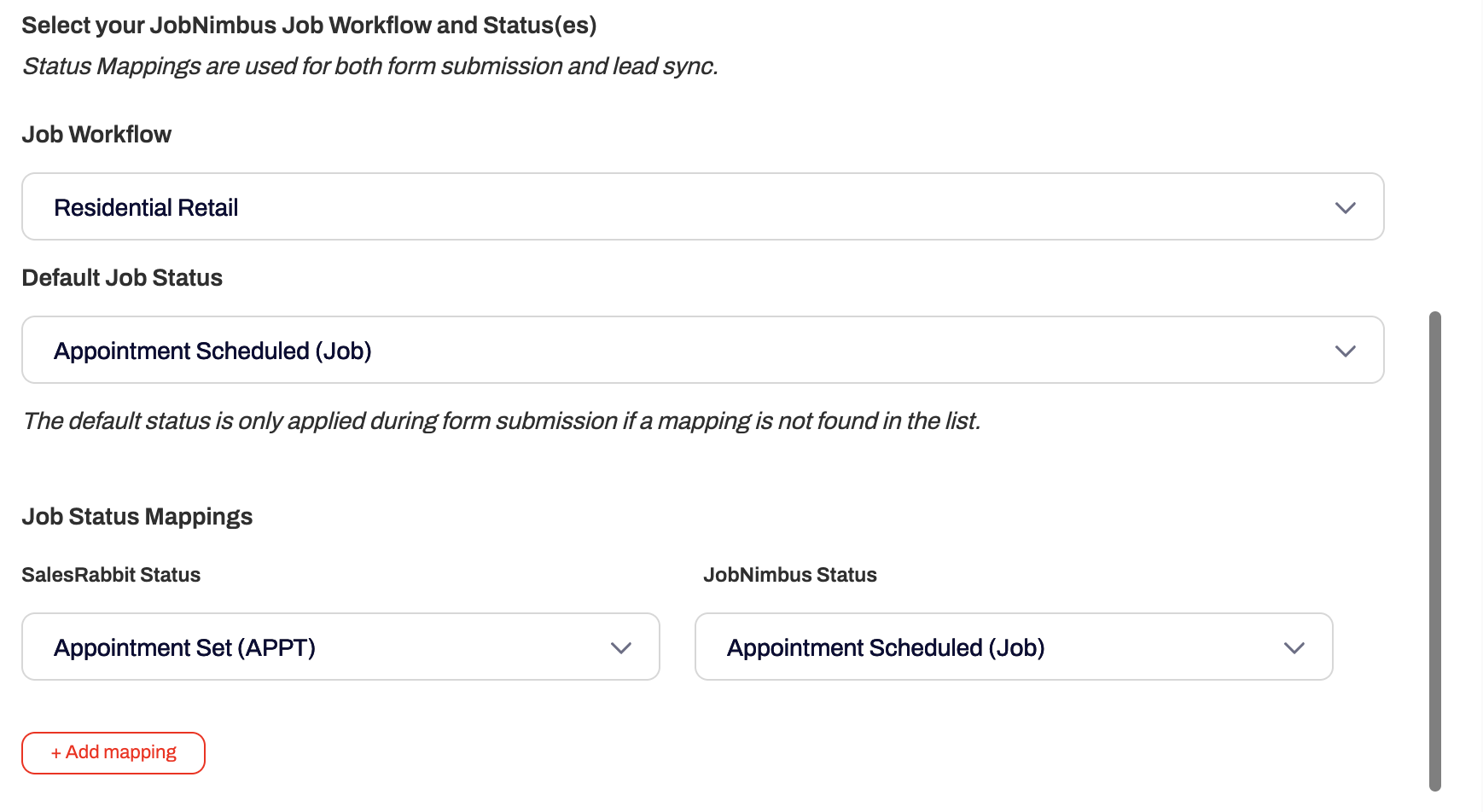Click the vertical scrollbar thumb
The image size is (1483, 812).
[x=1435, y=551]
